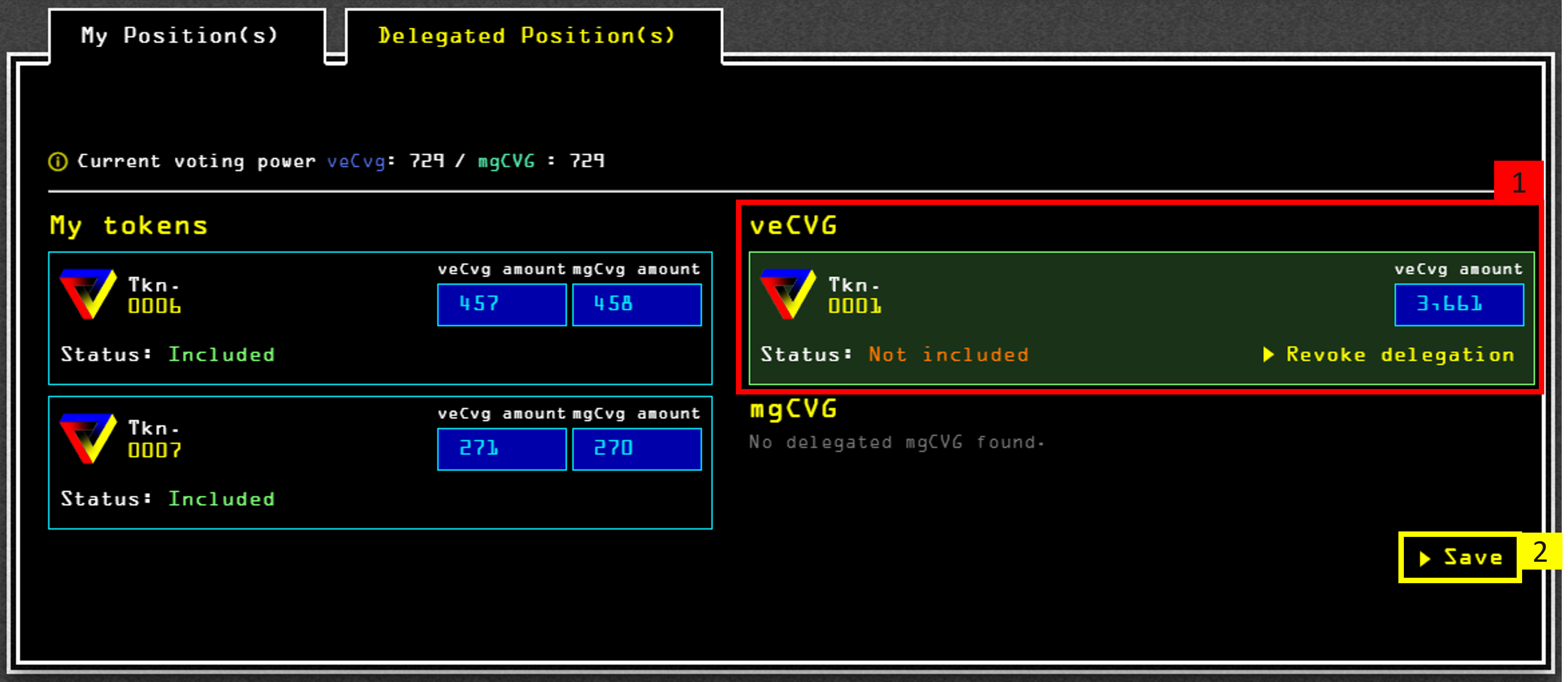Click the Tkn-0006 triangle logo icon
The height and width of the screenshot is (682, 1568).
coord(88,293)
